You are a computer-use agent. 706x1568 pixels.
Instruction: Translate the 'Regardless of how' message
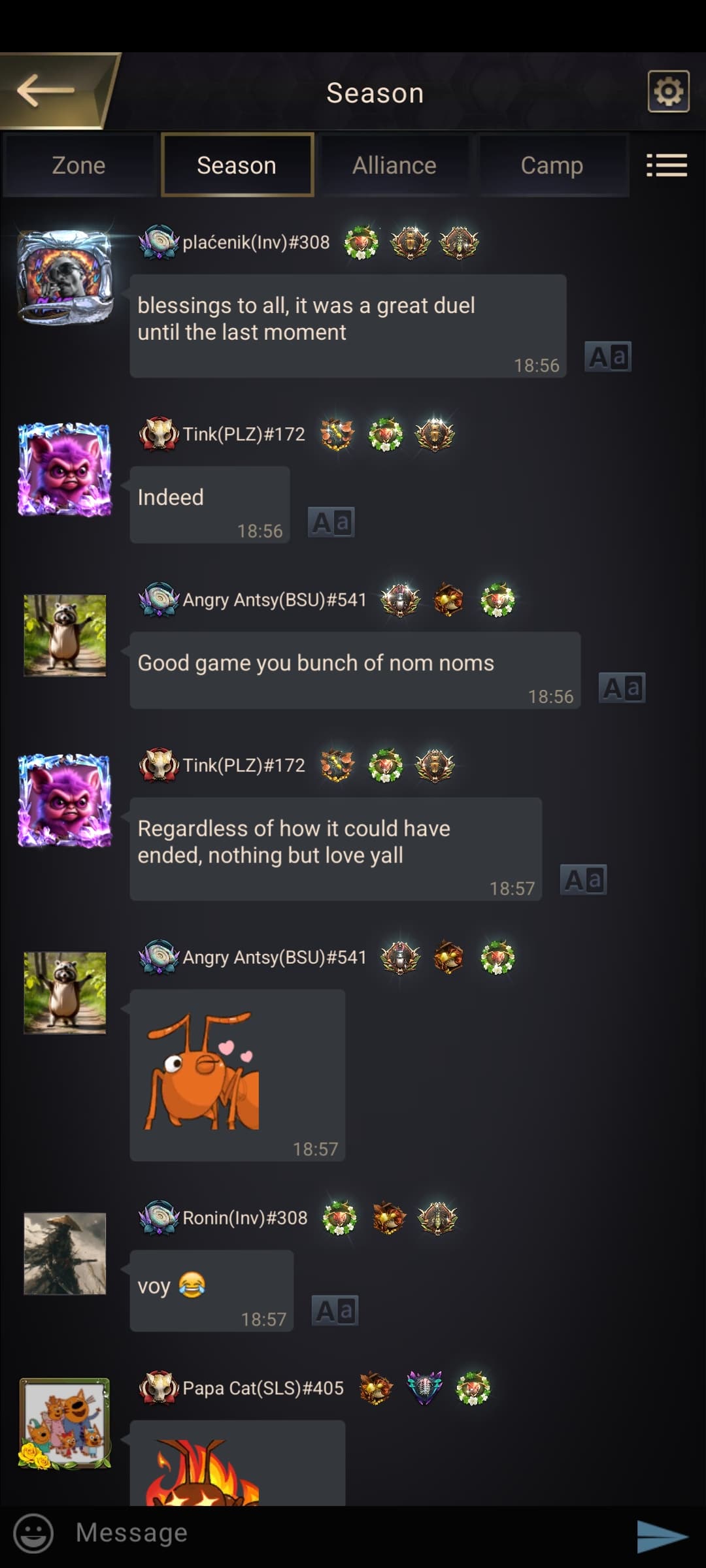pos(583,880)
